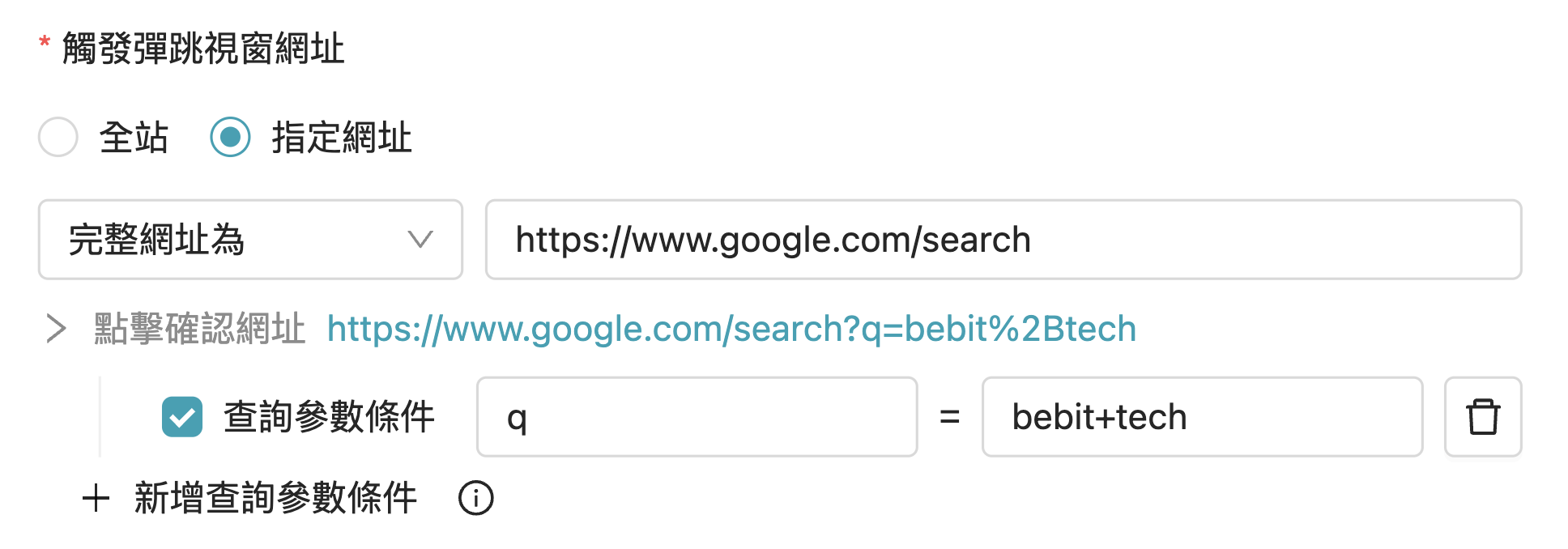
Task: Click the 觸發彈跳視窗網址 field label
Action: tap(202, 49)
